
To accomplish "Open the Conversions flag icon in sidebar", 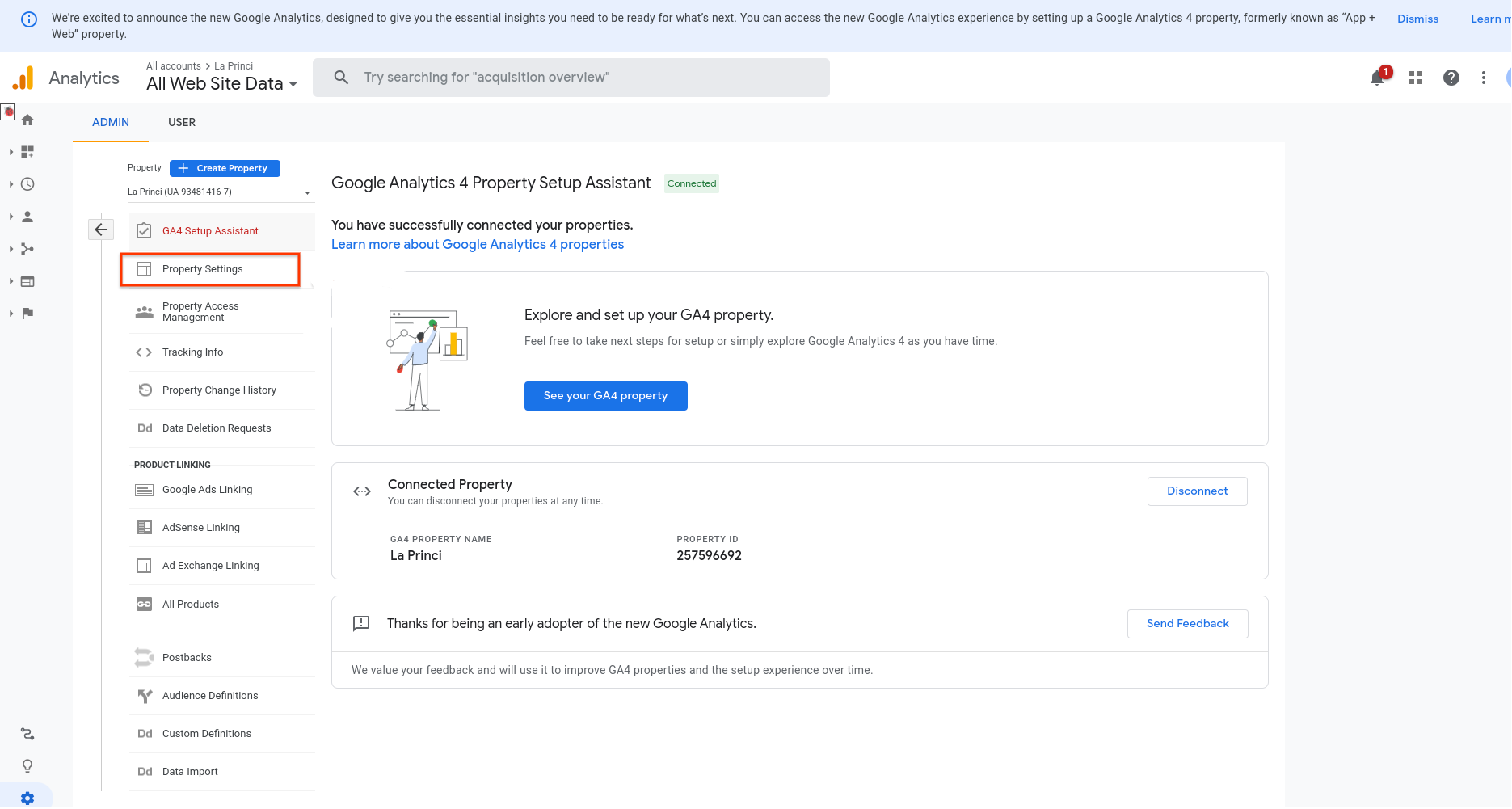I will pos(27,314).
